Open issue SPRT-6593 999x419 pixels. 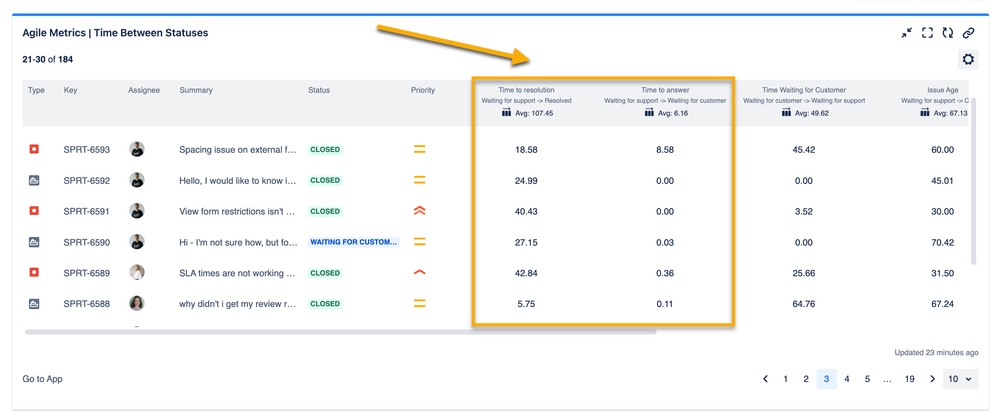tap(87, 150)
